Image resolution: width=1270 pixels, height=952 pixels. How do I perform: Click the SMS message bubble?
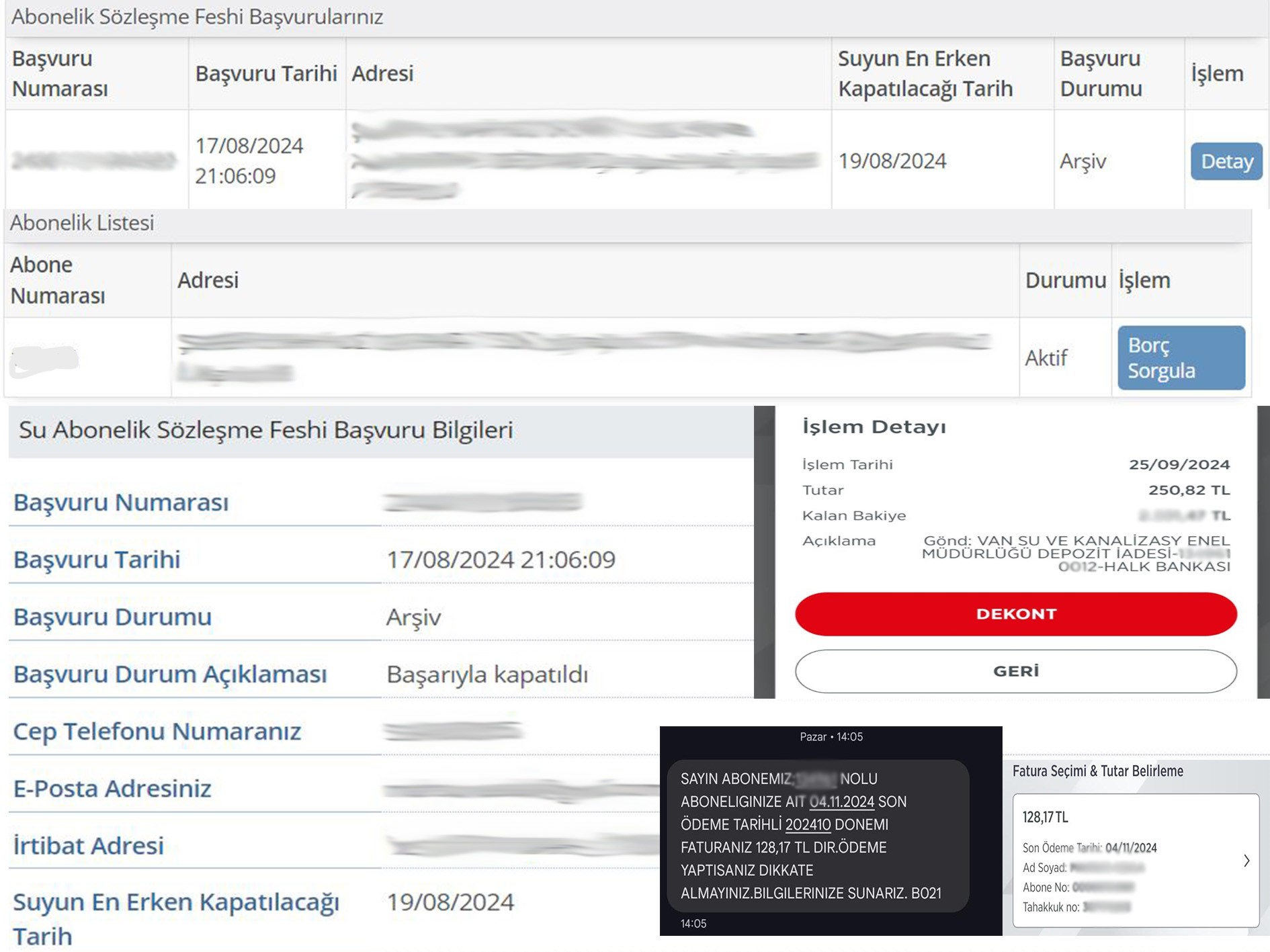click(x=818, y=836)
